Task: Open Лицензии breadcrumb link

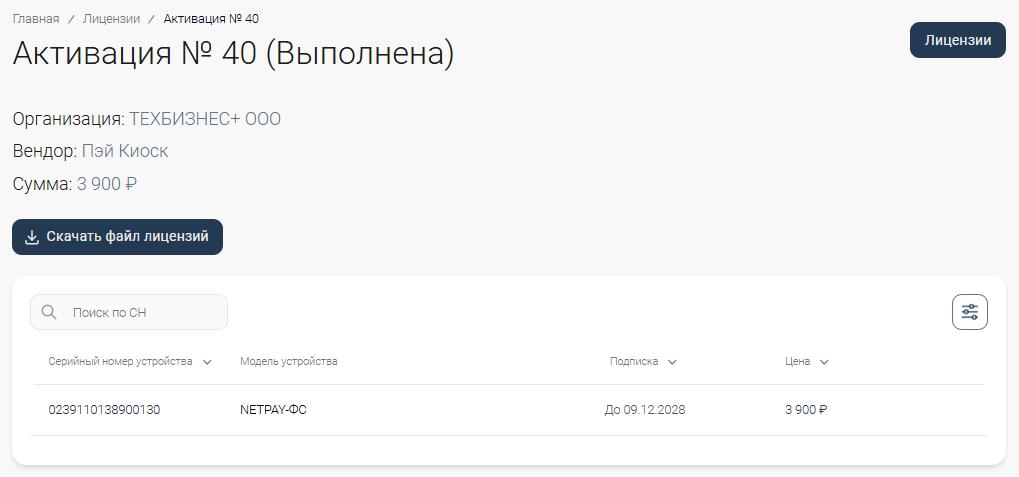Action: (x=111, y=19)
